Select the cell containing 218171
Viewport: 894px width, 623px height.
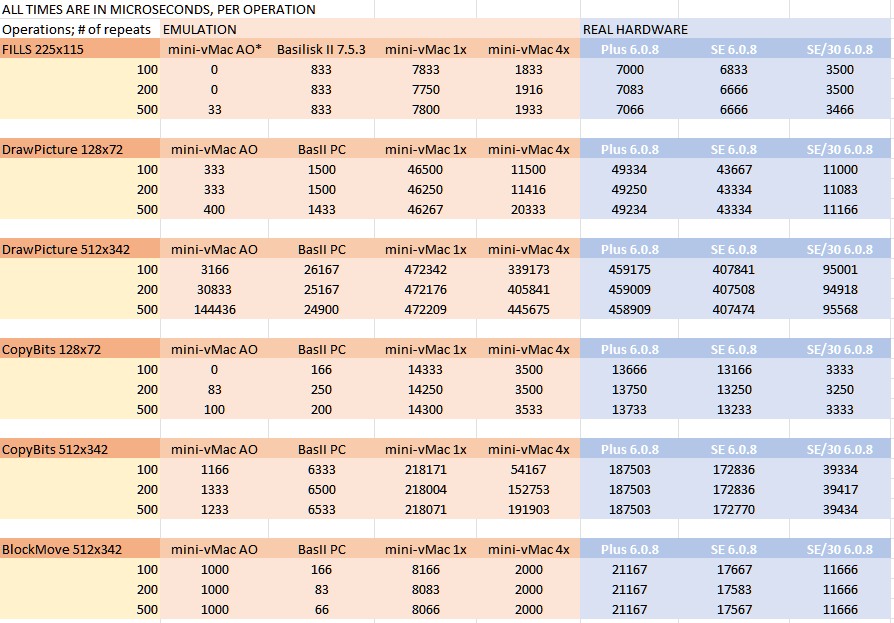pos(425,470)
